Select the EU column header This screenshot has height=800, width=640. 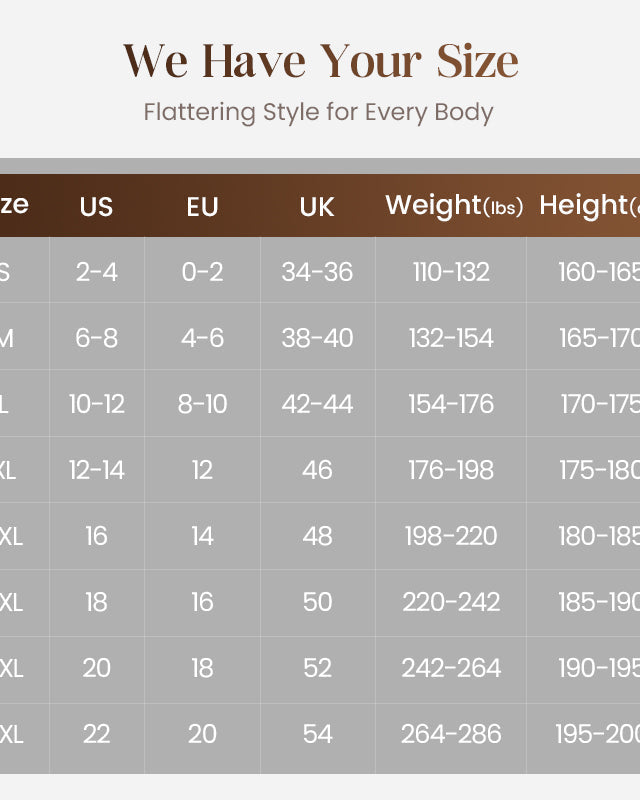(x=202, y=207)
